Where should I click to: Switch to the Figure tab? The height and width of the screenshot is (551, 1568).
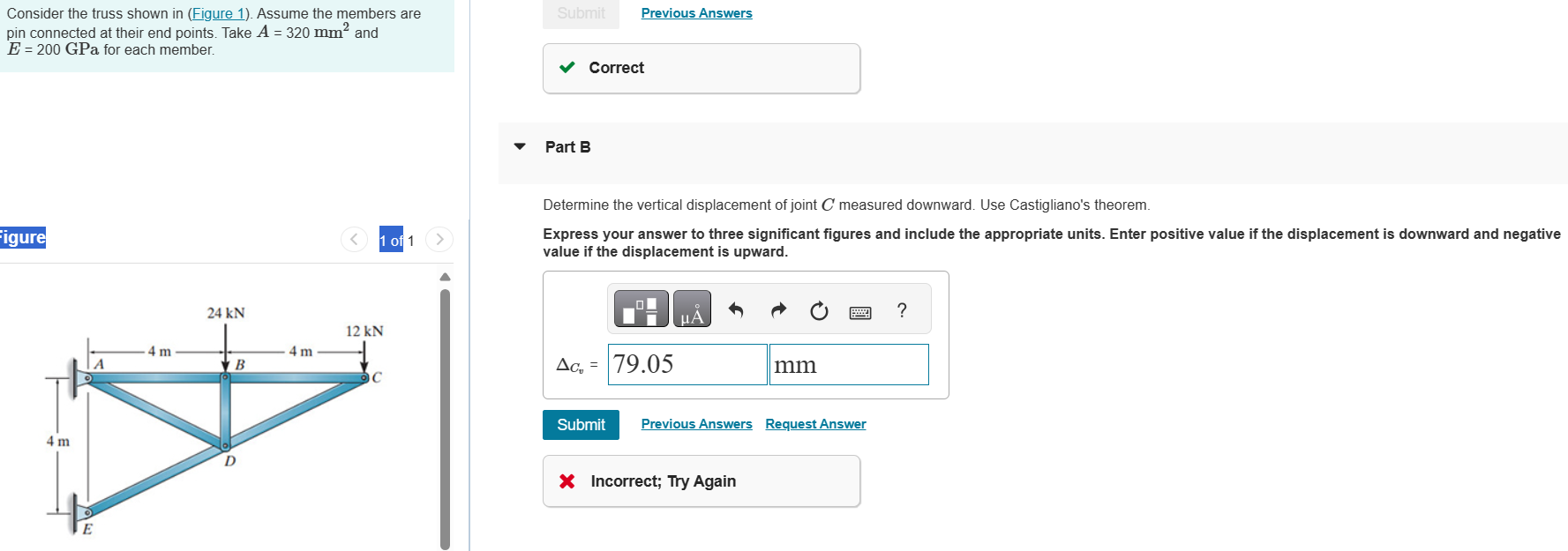point(22,237)
